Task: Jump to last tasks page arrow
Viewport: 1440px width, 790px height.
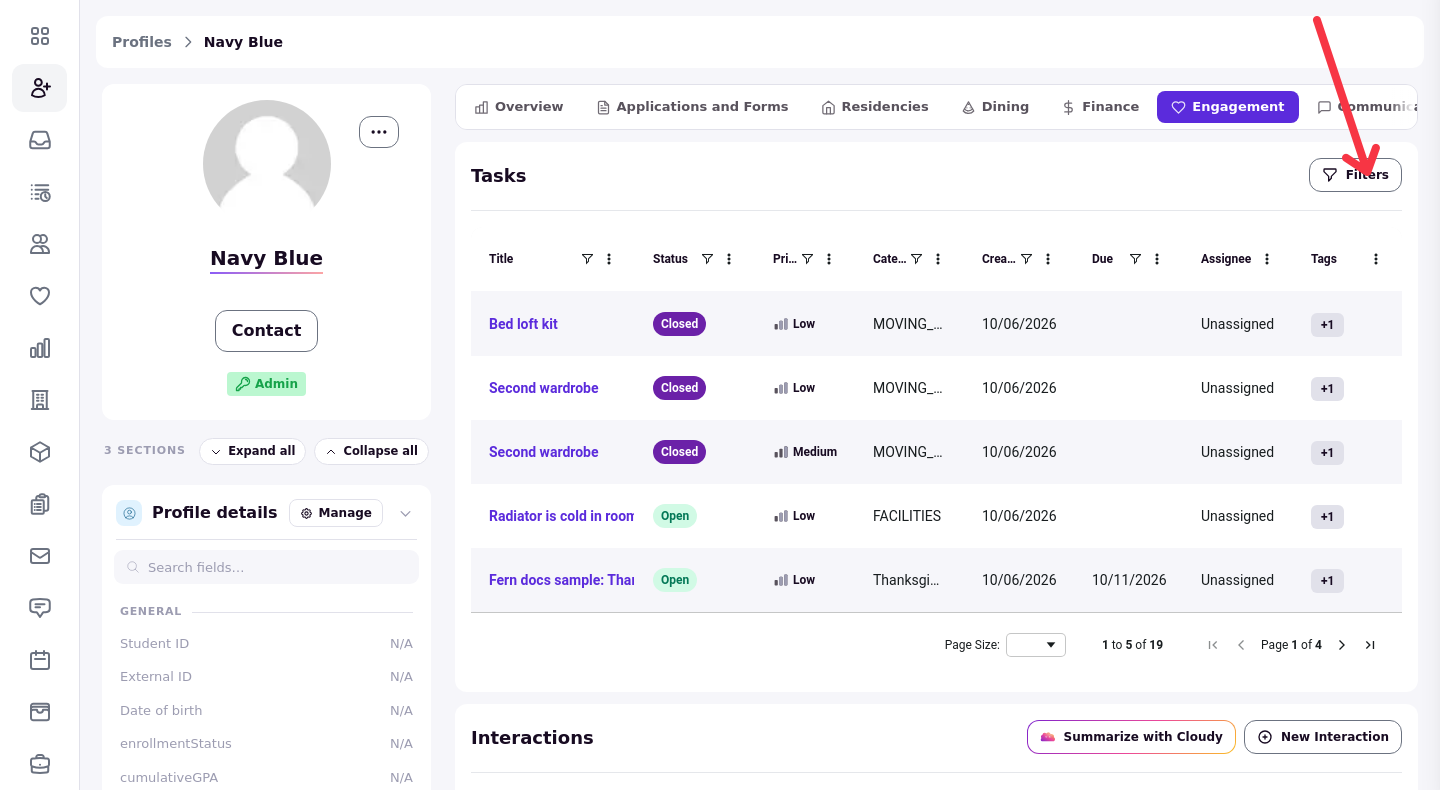Action: (x=1370, y=645)
